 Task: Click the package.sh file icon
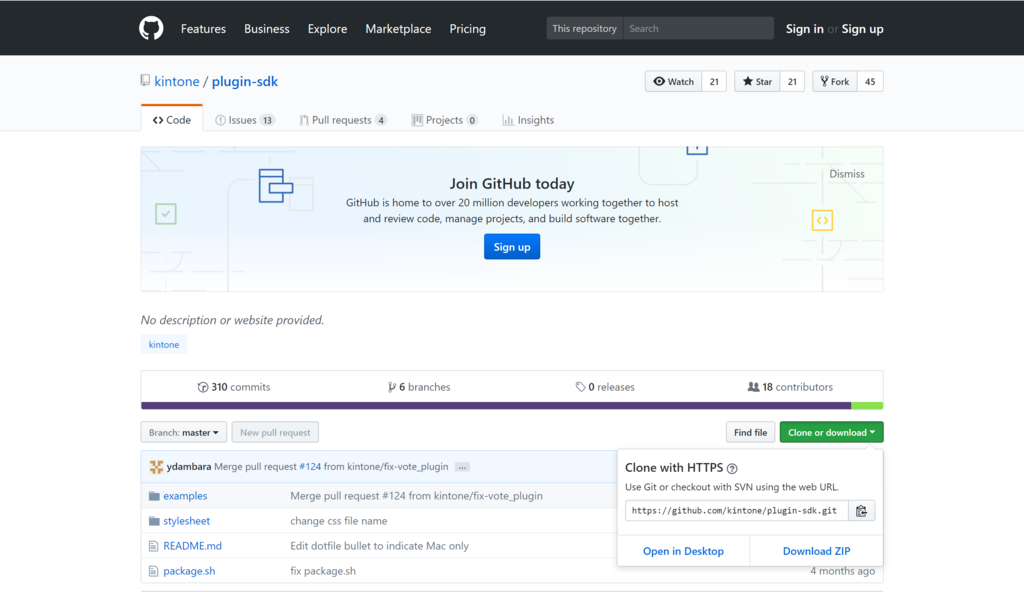click(153, 571)
